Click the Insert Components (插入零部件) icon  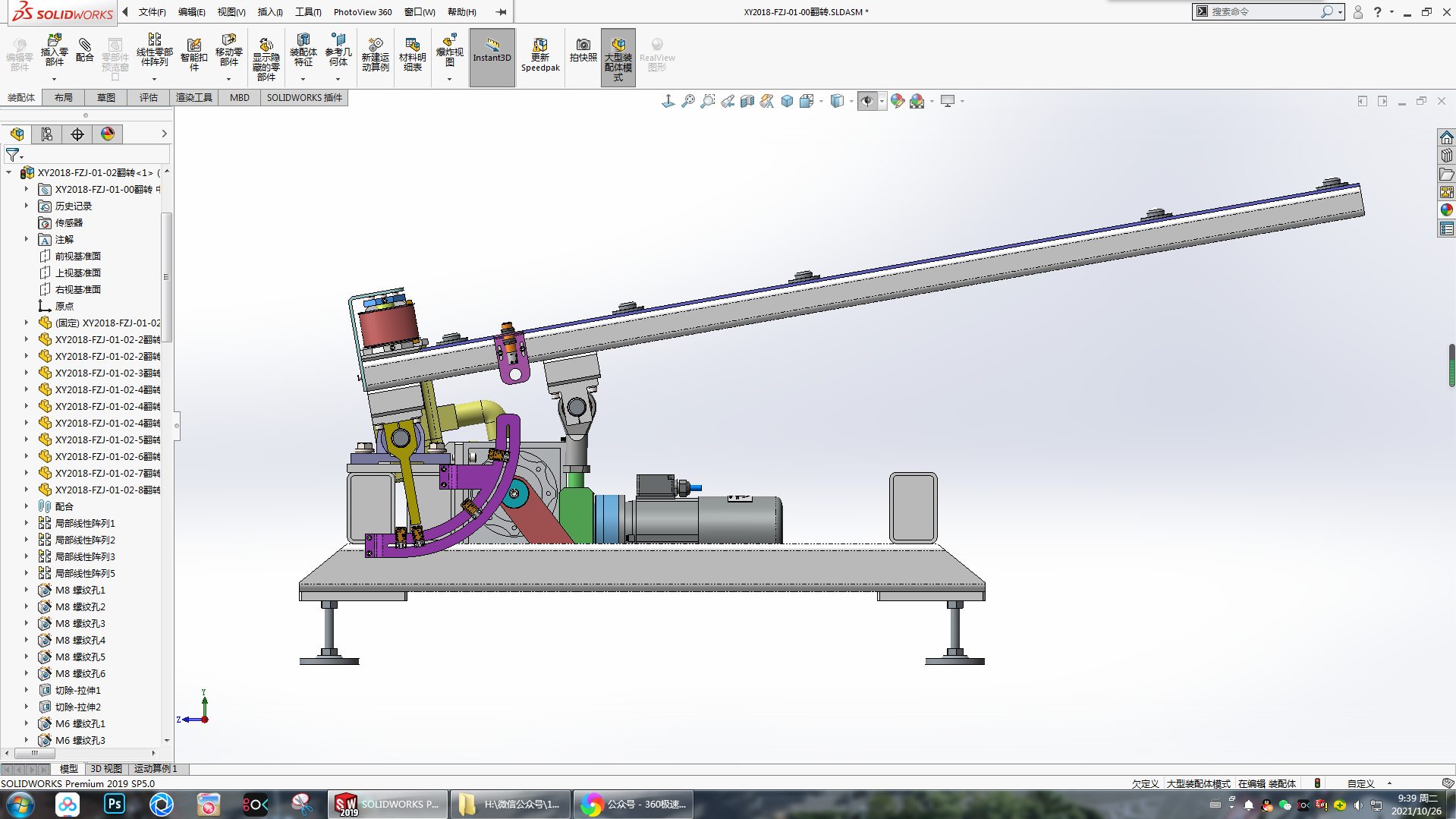tap(54, 50)
